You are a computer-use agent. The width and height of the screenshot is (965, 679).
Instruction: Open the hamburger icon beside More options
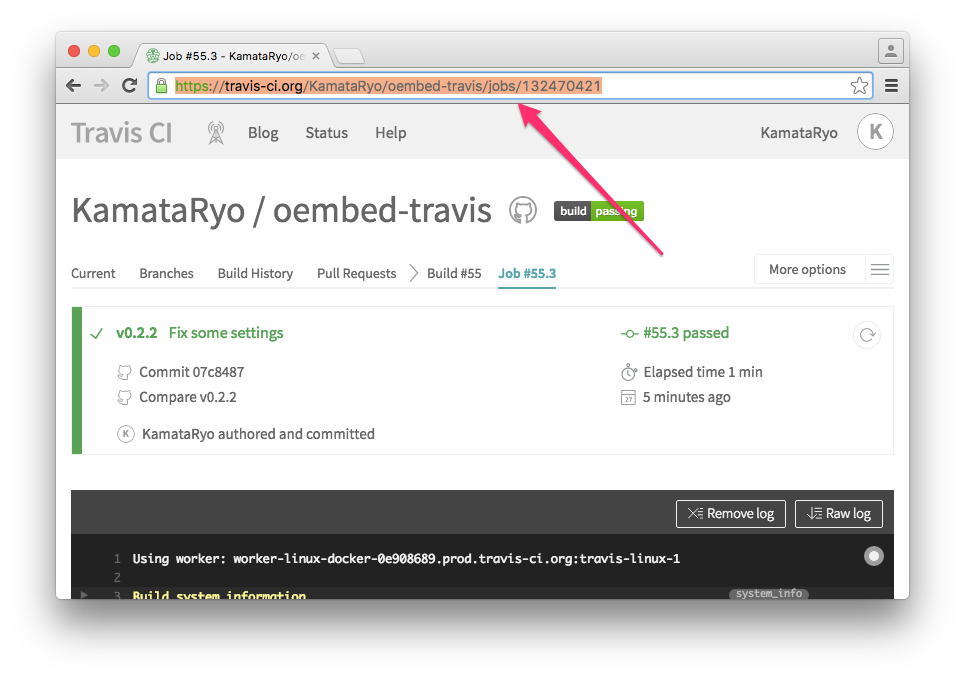879,270
